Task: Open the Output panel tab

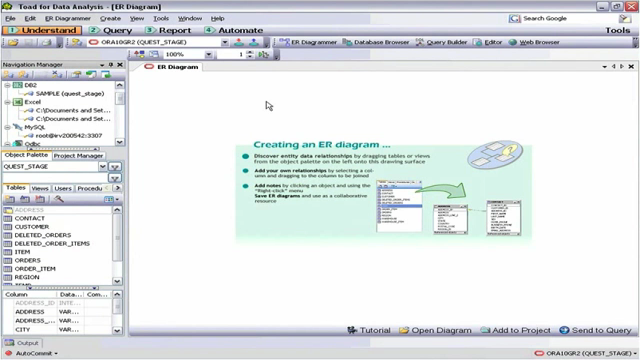Action: pyautogui.click(x=22, y=343)
